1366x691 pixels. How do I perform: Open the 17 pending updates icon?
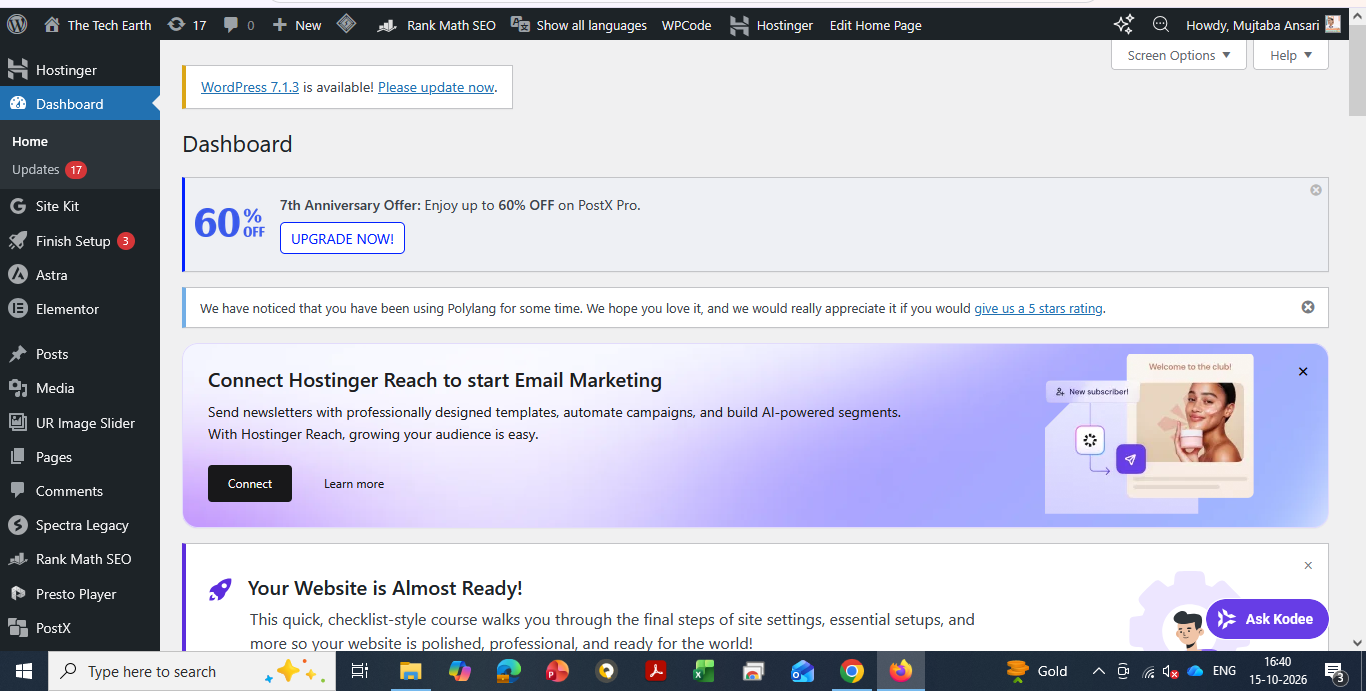(187, 25)
